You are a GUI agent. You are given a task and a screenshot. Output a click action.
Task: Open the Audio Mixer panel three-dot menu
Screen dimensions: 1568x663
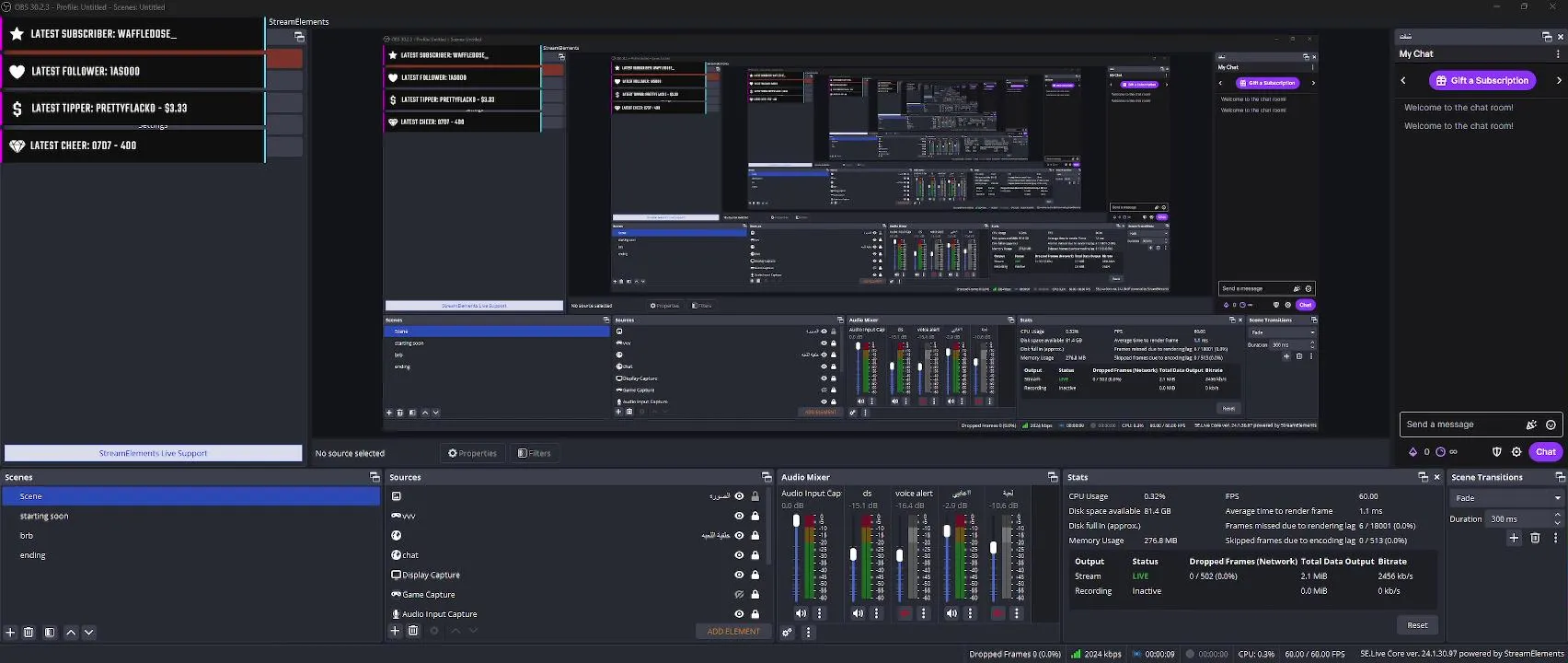808,633
